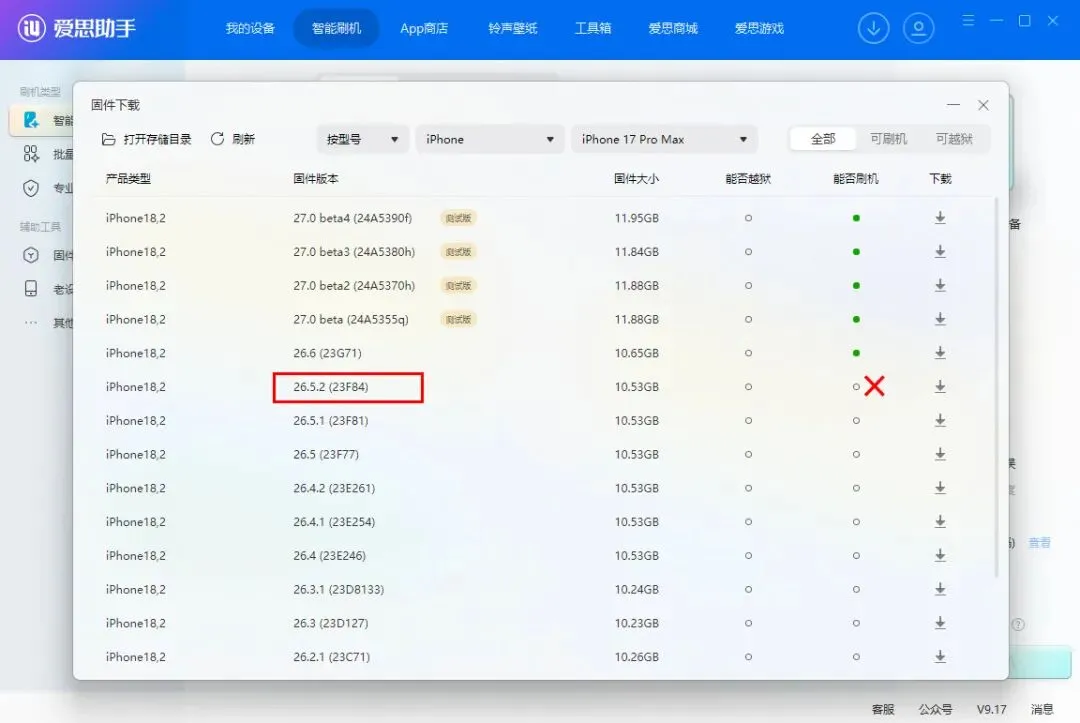Click 打开存储目录 folder button
Viewport: 1080px width, 723px height.
click(x=147, y=139)
